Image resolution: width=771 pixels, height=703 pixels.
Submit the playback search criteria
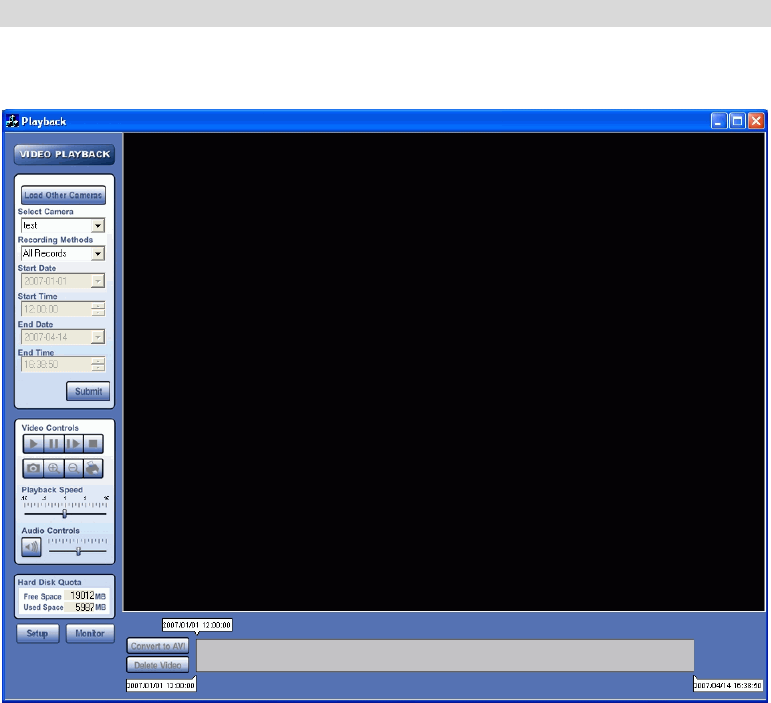click(x=88, y=391)
